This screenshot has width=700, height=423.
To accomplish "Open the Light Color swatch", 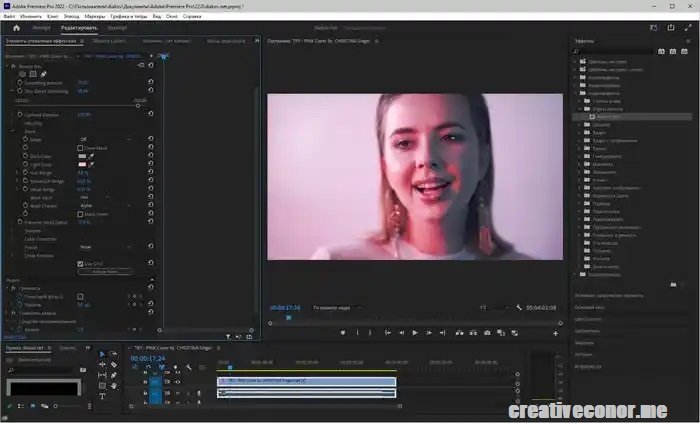I will pos(82,165).
